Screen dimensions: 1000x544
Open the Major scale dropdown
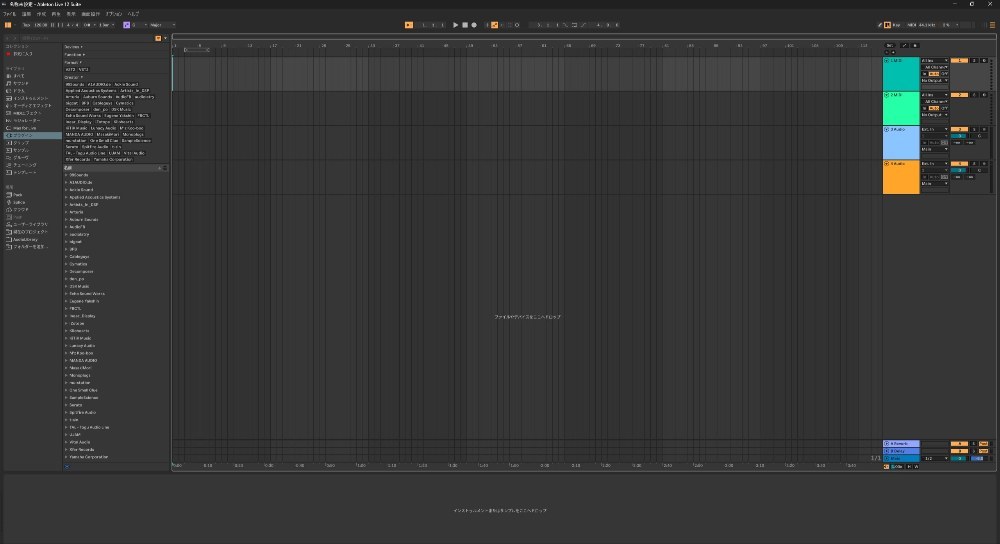point(162,25)
